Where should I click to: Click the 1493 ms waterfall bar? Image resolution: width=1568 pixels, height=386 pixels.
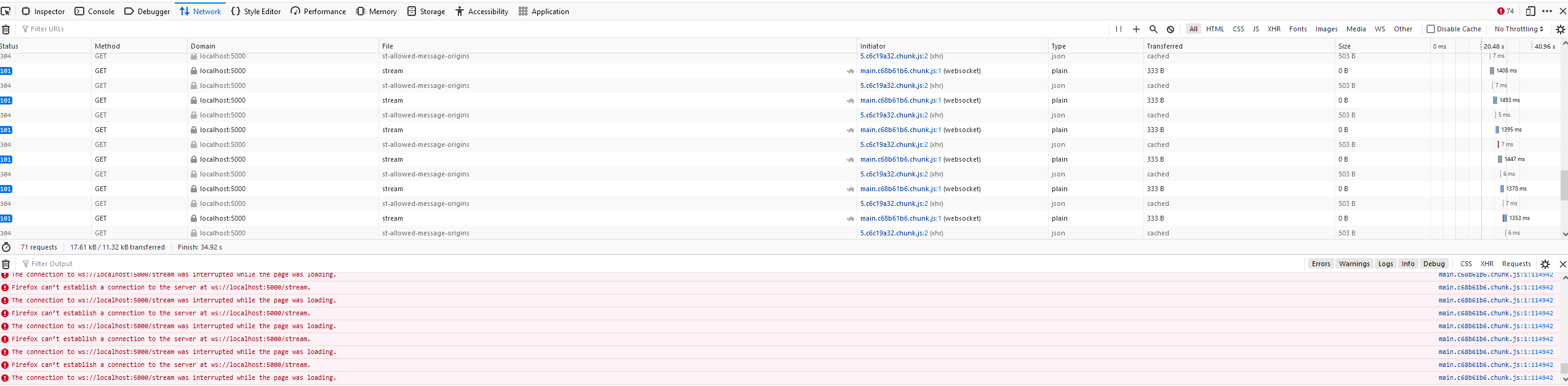pyautogui.click(x=1495, y=100)
